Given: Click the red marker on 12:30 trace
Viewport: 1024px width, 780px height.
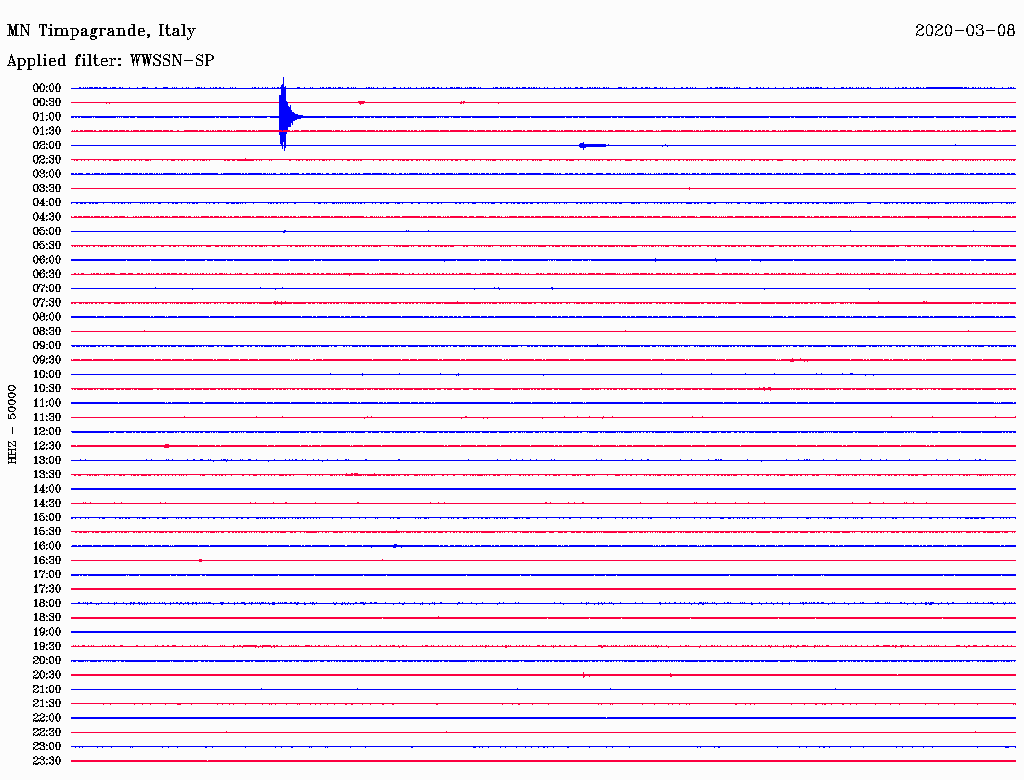Looking at the screenshot, I should click(x=167, y=446).
